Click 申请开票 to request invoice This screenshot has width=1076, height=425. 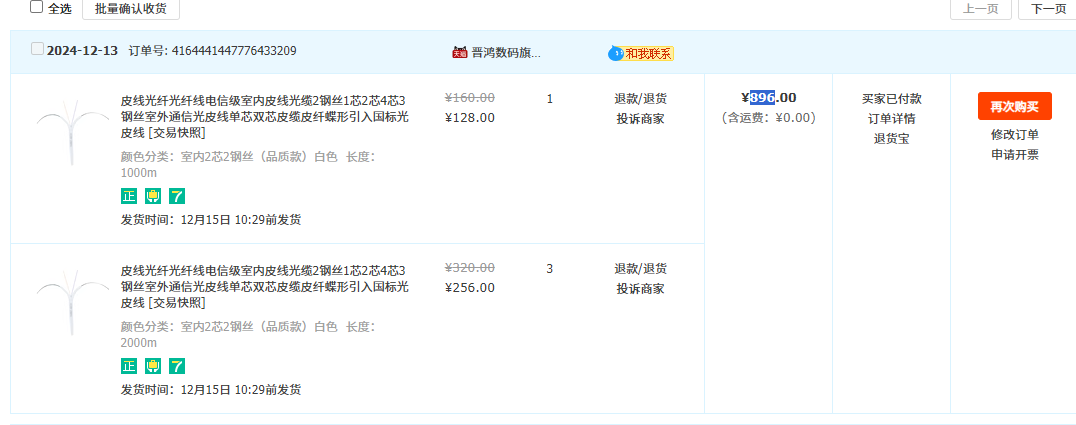coord(1014,154)
